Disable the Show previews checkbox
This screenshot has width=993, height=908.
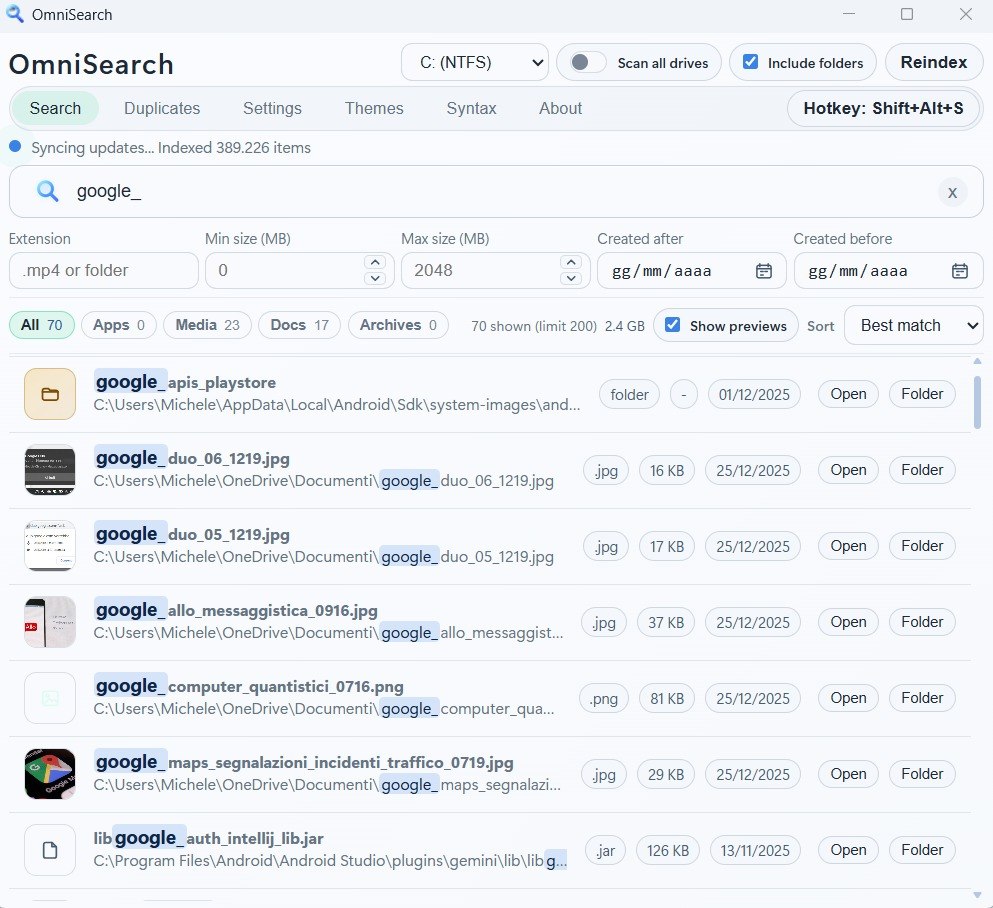[x=672, y=325]
